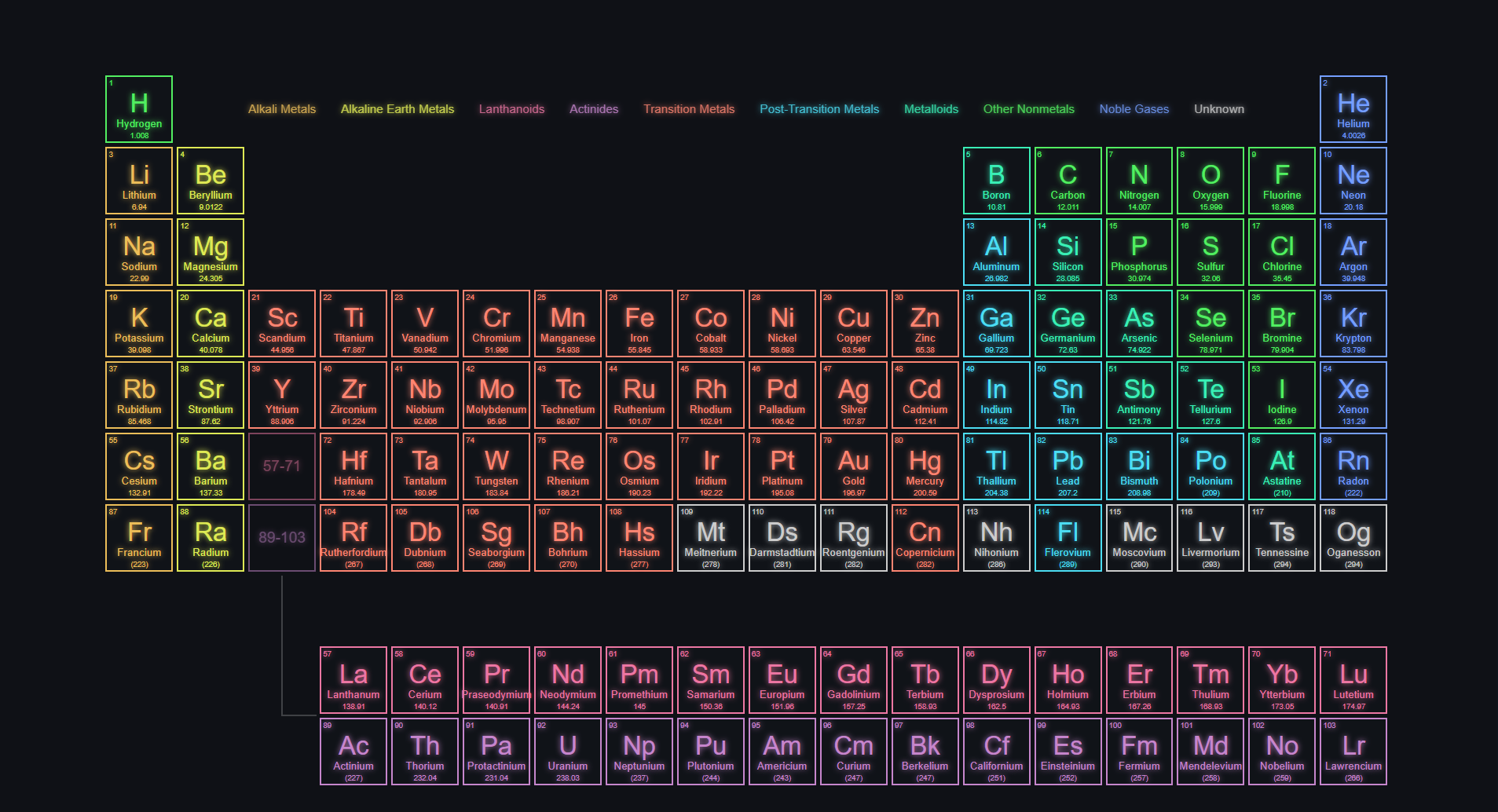Select the Scandium element tile
The image size is (1498, 812).
(x=282, y=324)
